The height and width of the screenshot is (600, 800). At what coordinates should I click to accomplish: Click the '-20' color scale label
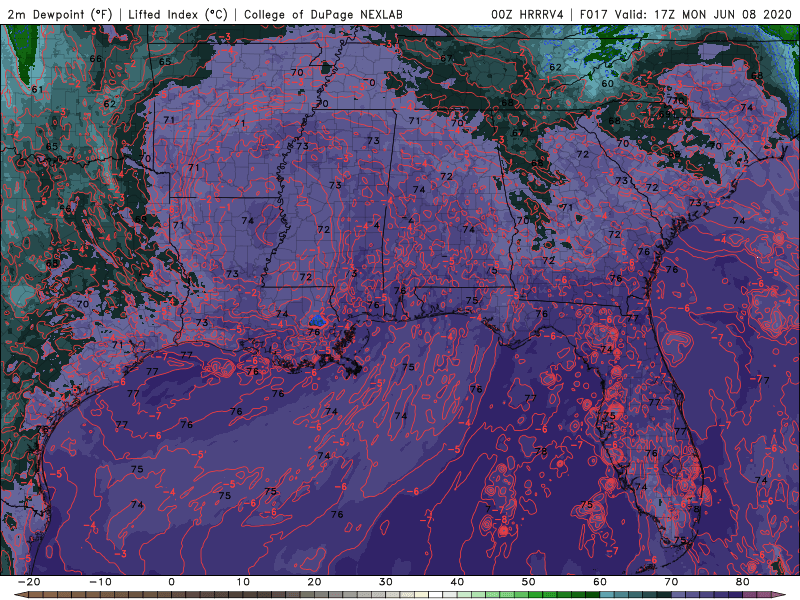pyautogui.click(x=29, y=582)
